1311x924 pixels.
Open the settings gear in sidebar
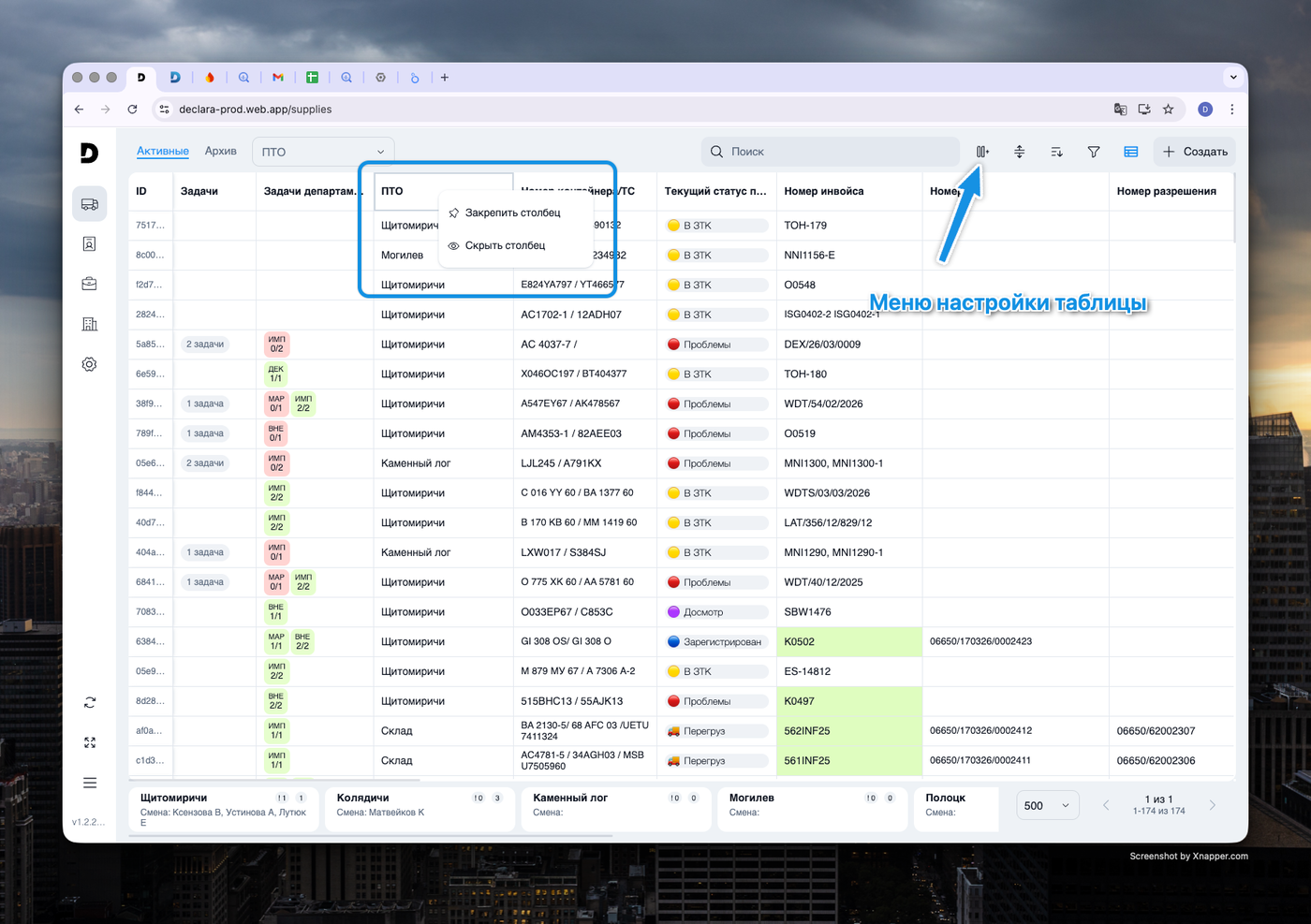coord(90,364)
